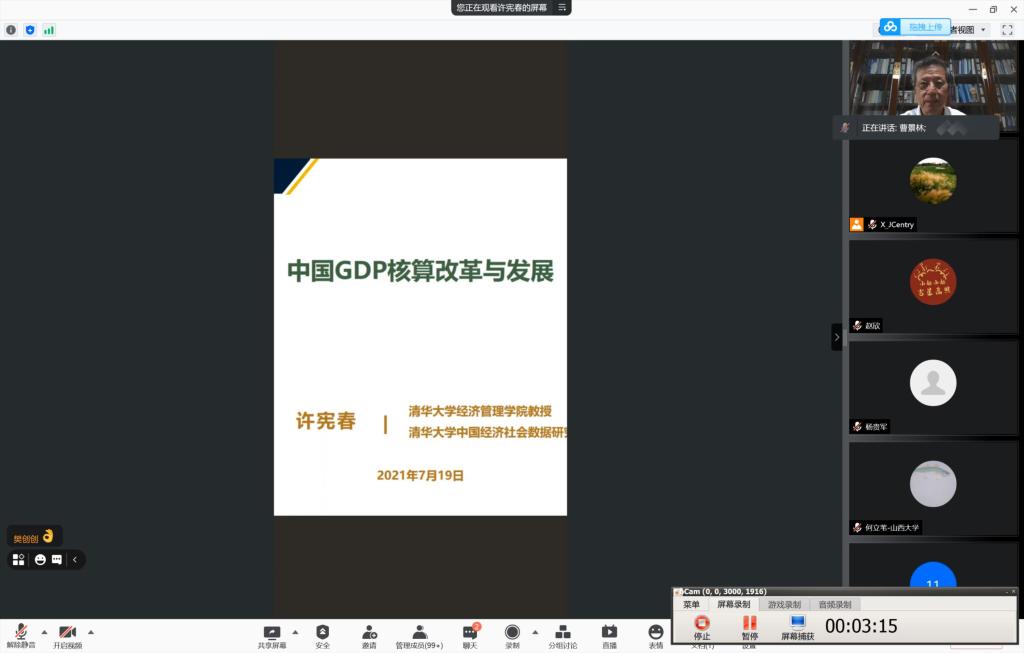Image resolution: width=1024 pixels, height=653 pixels.
Task: Click the Invite (邀请) icon
Action: [370, 635]
